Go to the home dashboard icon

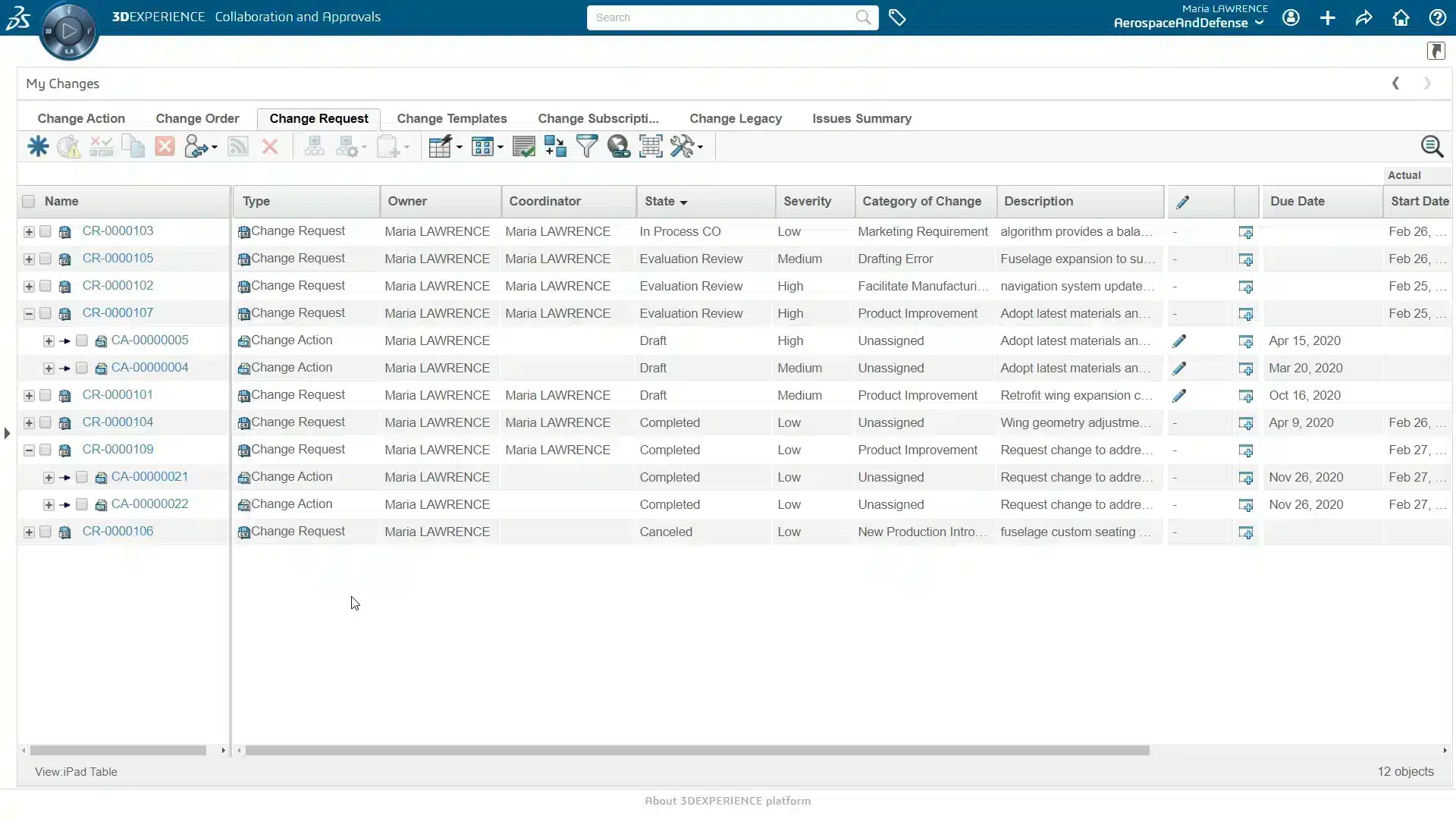click(x=1401, y=17)
